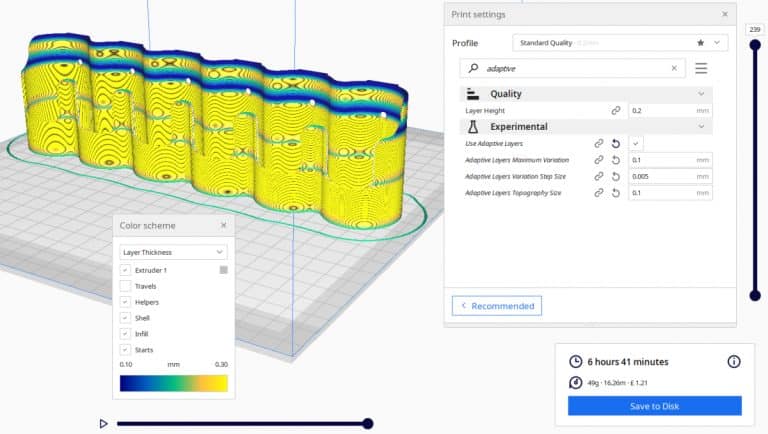This screenshot has width=768, height=434.
Task: Toggle the Infill checkbox
Action: pos(125,334)
